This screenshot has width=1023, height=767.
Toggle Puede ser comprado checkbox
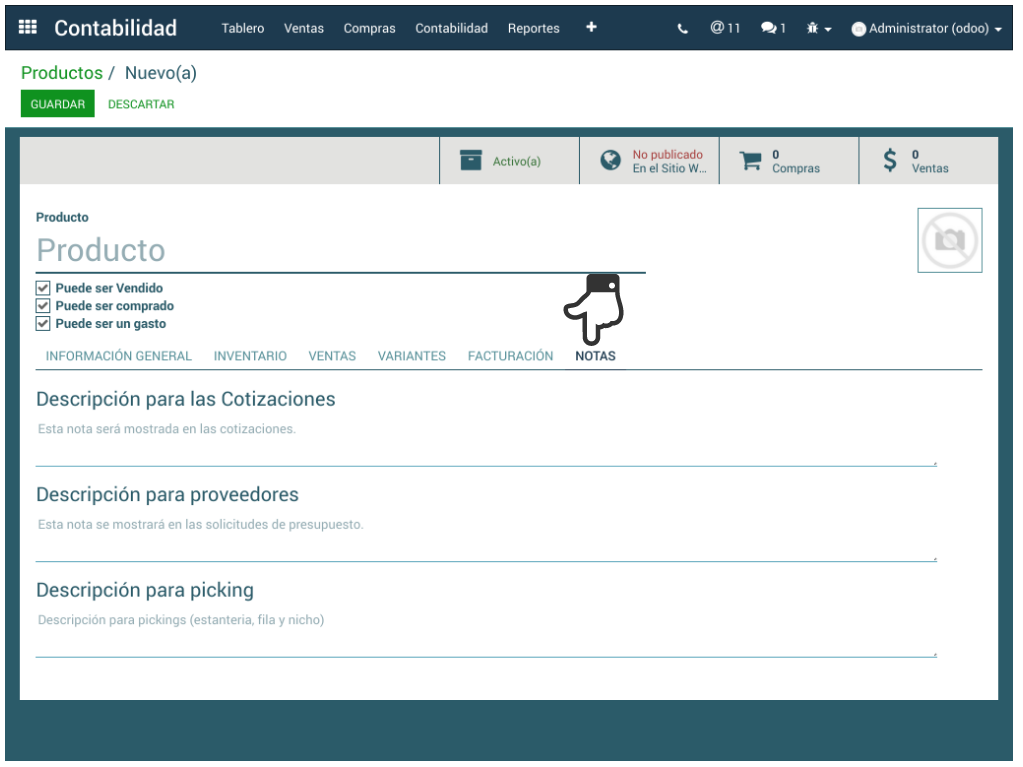(43, 306)
